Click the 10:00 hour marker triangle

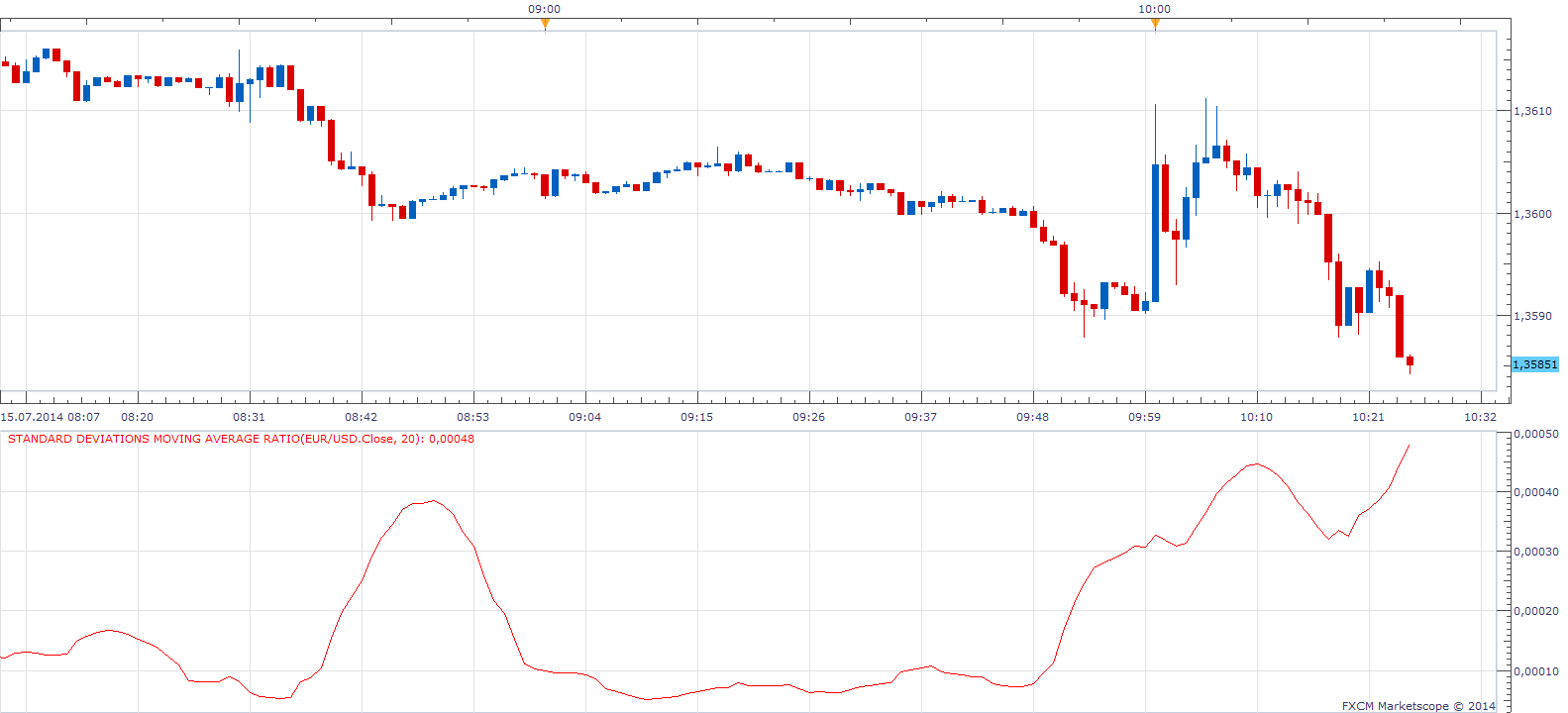click(1155, 24)
